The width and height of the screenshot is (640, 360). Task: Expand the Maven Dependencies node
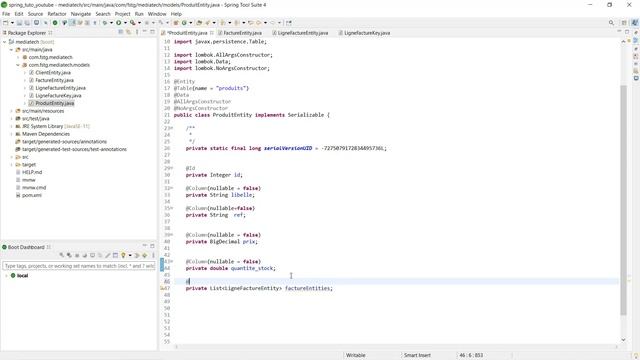(x=11, y=134)
